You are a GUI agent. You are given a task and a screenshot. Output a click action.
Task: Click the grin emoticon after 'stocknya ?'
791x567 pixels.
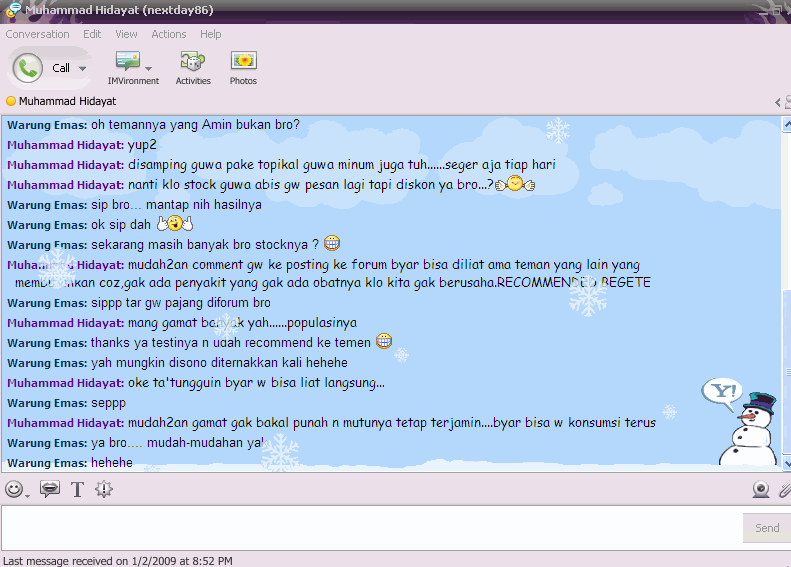pos(332,243)
